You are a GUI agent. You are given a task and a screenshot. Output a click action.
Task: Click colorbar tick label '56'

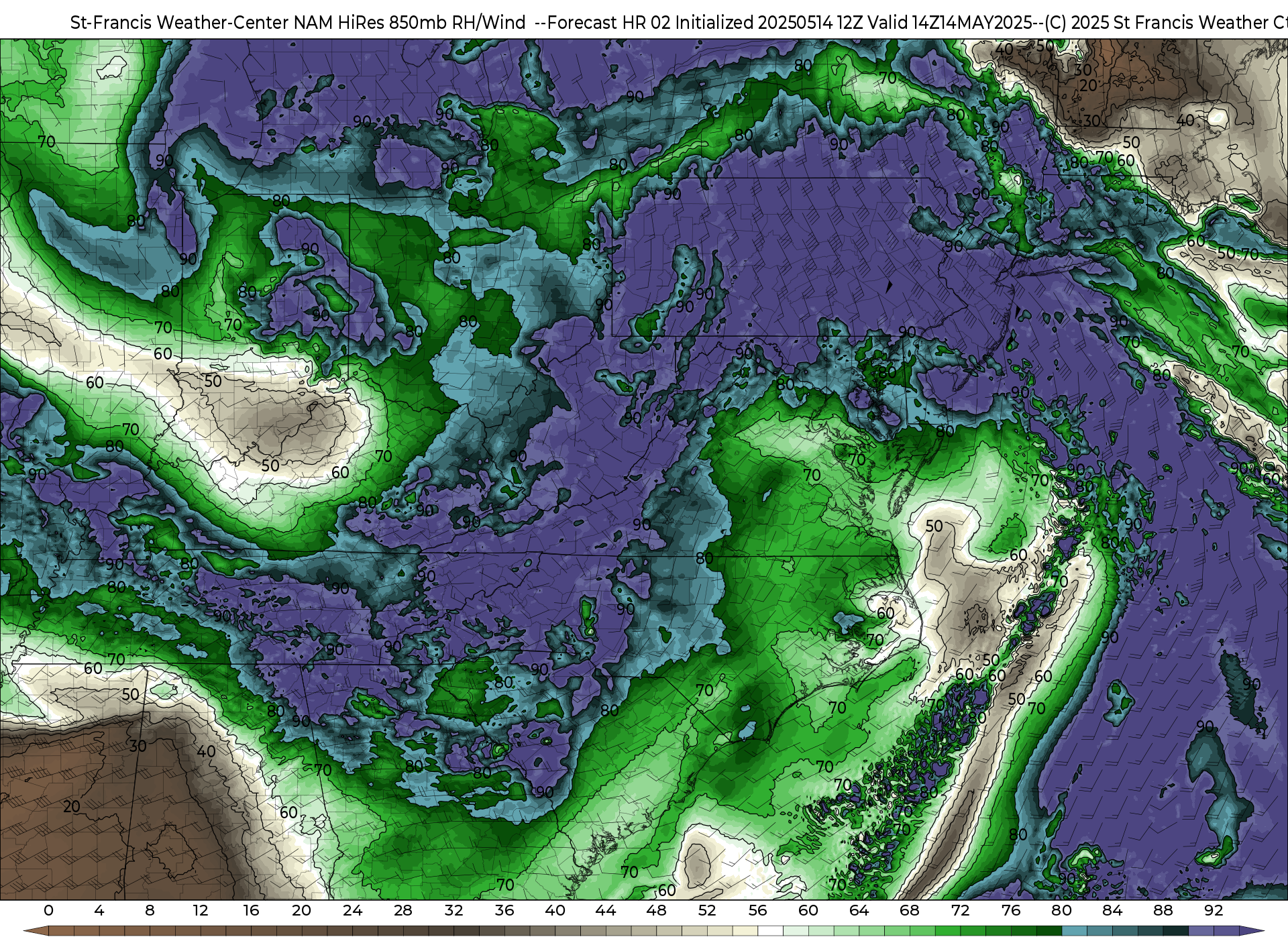click(x=758, y=910)
